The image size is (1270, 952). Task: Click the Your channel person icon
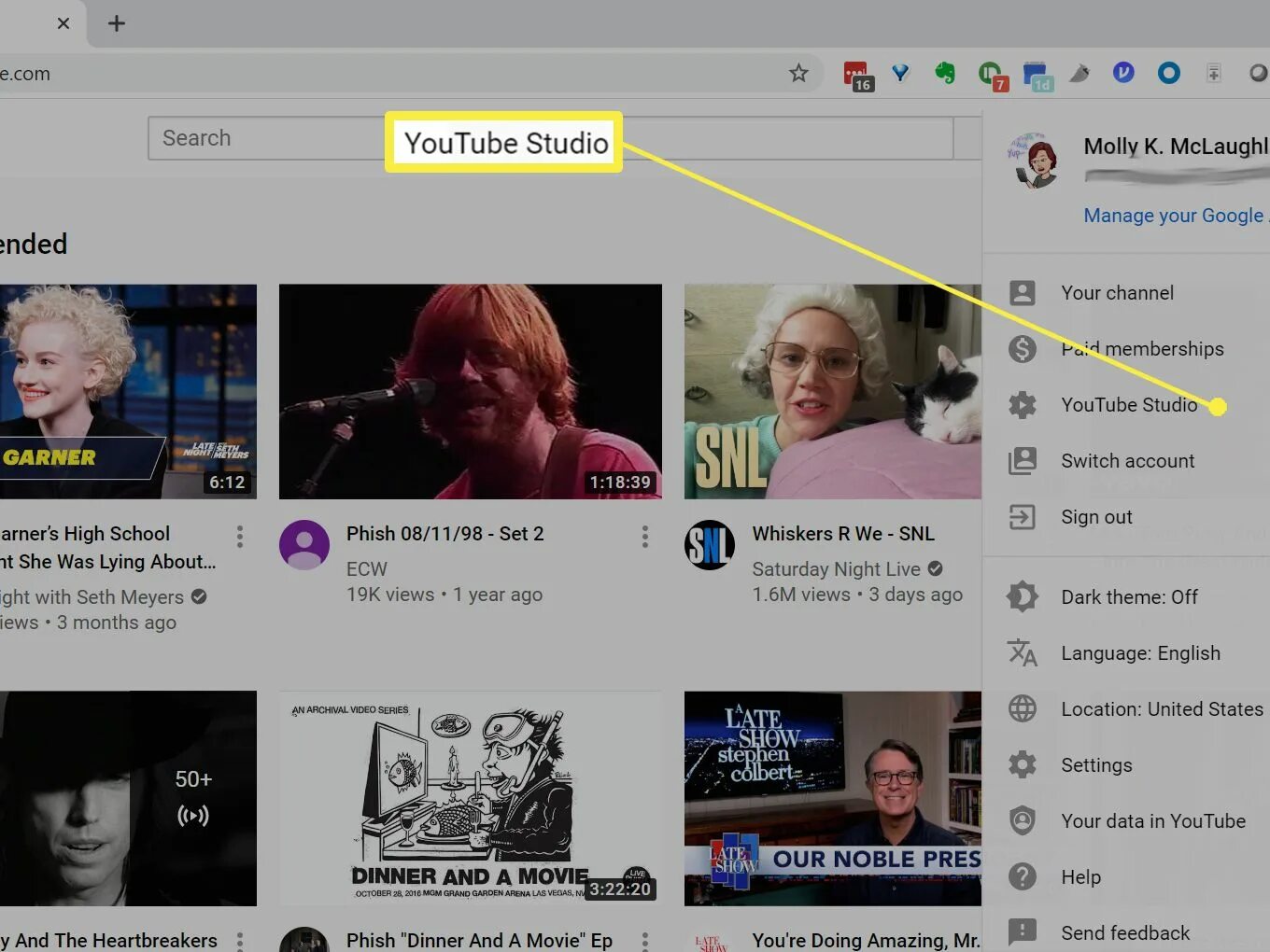click(1023, 293)
